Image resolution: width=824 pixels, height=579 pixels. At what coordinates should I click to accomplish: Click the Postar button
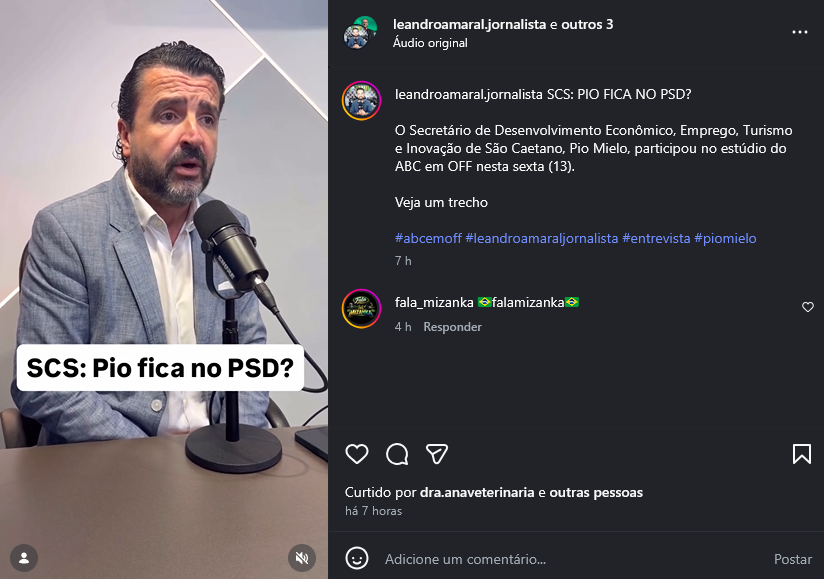point(792,559)
